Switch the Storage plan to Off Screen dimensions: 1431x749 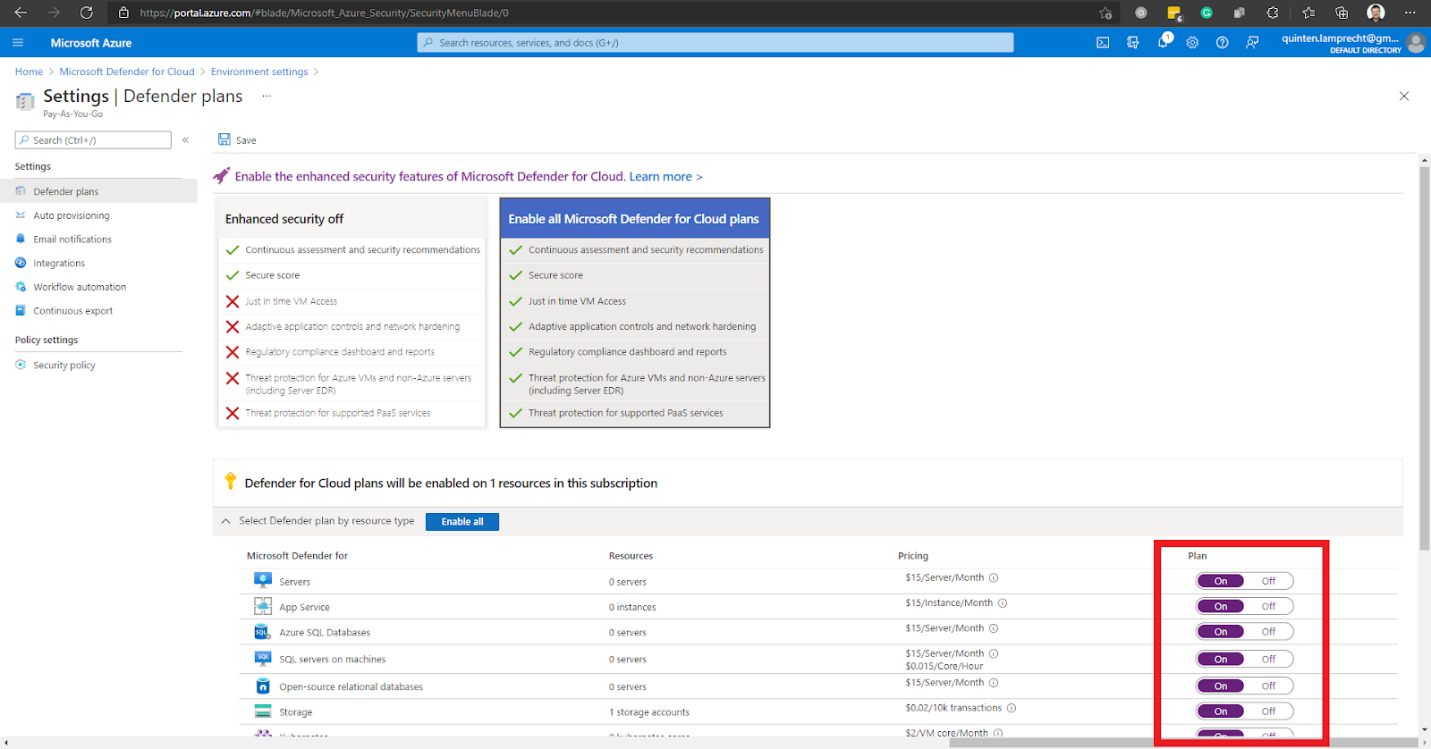coord(1268,711)
